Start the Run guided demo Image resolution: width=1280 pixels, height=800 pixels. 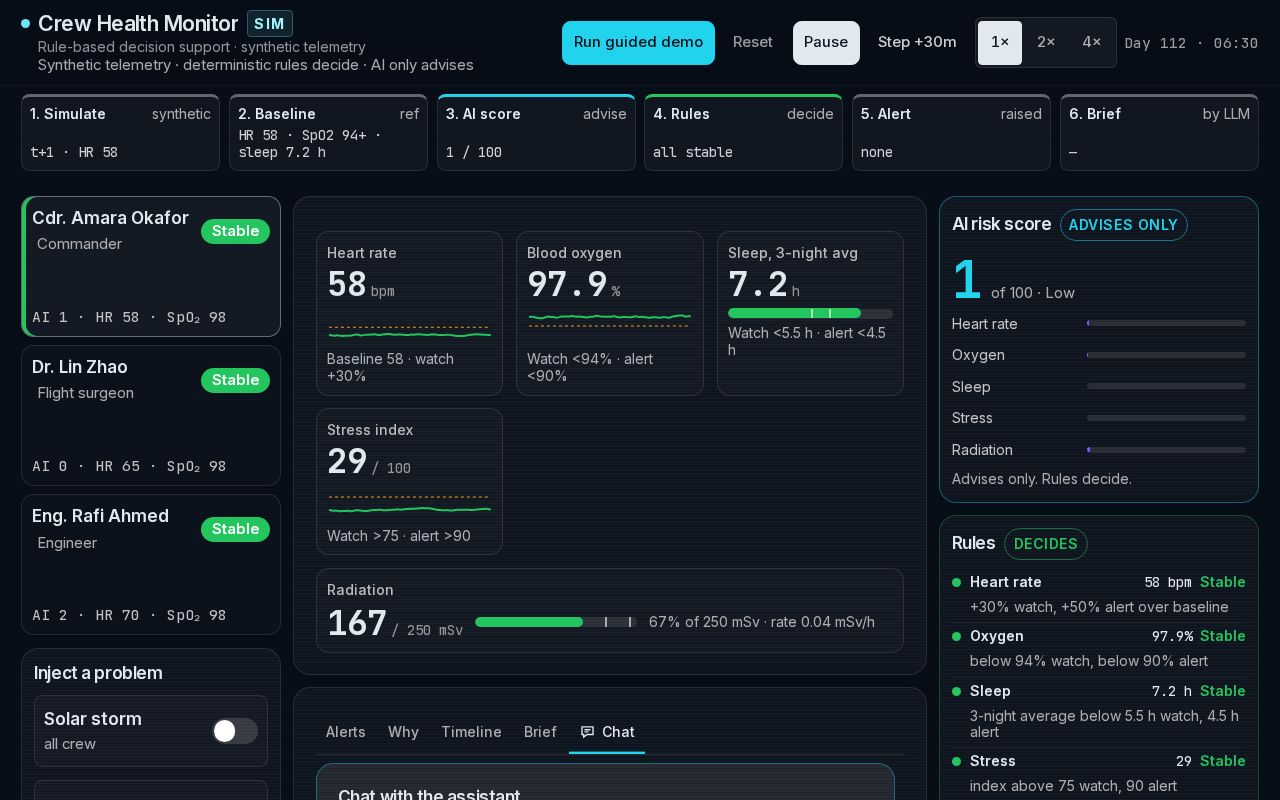(638, 42)
